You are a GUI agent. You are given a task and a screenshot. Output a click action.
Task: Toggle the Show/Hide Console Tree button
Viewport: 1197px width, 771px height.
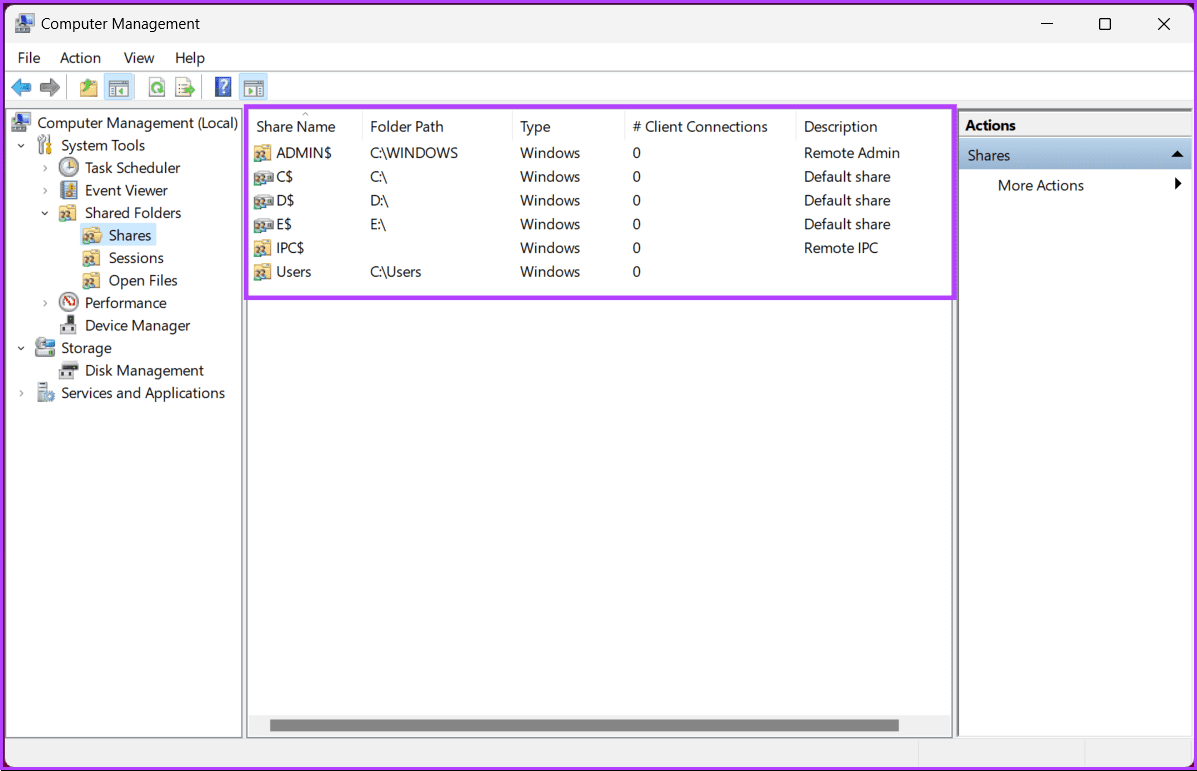pyautogui.click(x=119, y=88)
